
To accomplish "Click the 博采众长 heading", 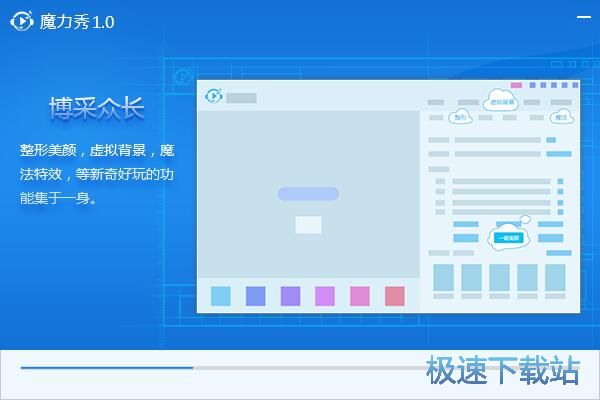I will coord(96,108).
